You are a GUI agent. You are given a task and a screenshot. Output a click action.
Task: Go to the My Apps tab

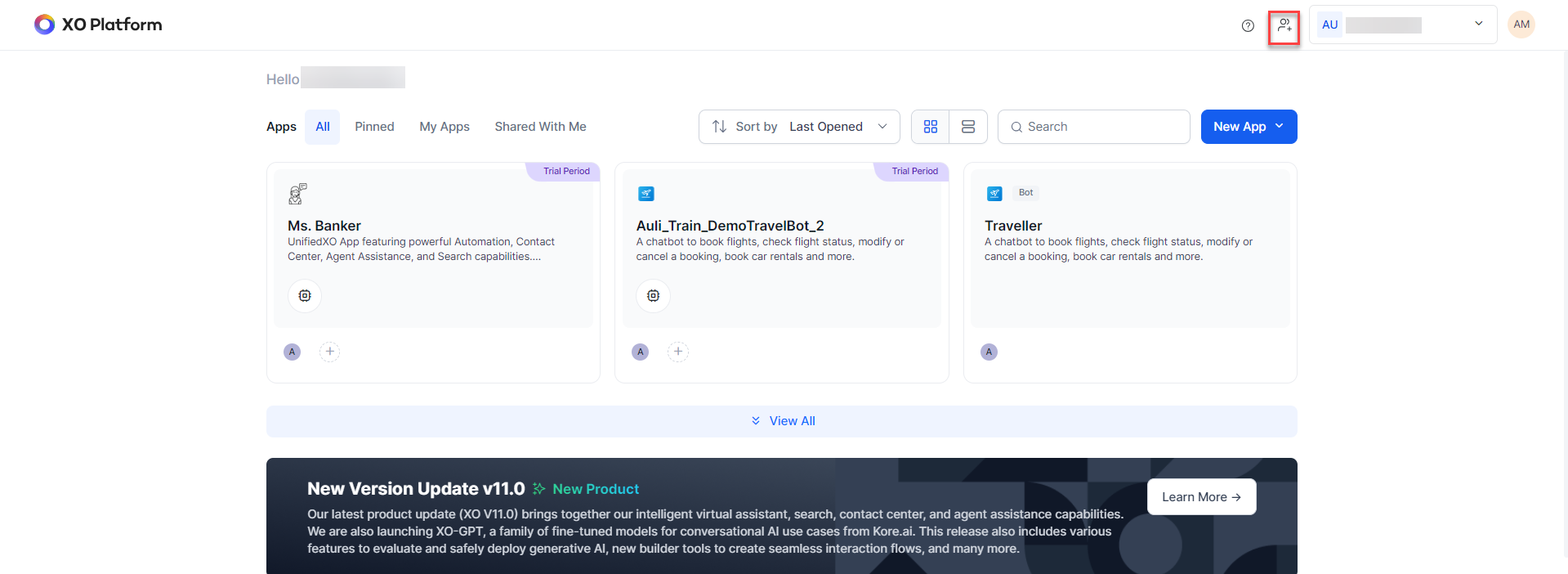pyautogui.click(x=444, y=127)
